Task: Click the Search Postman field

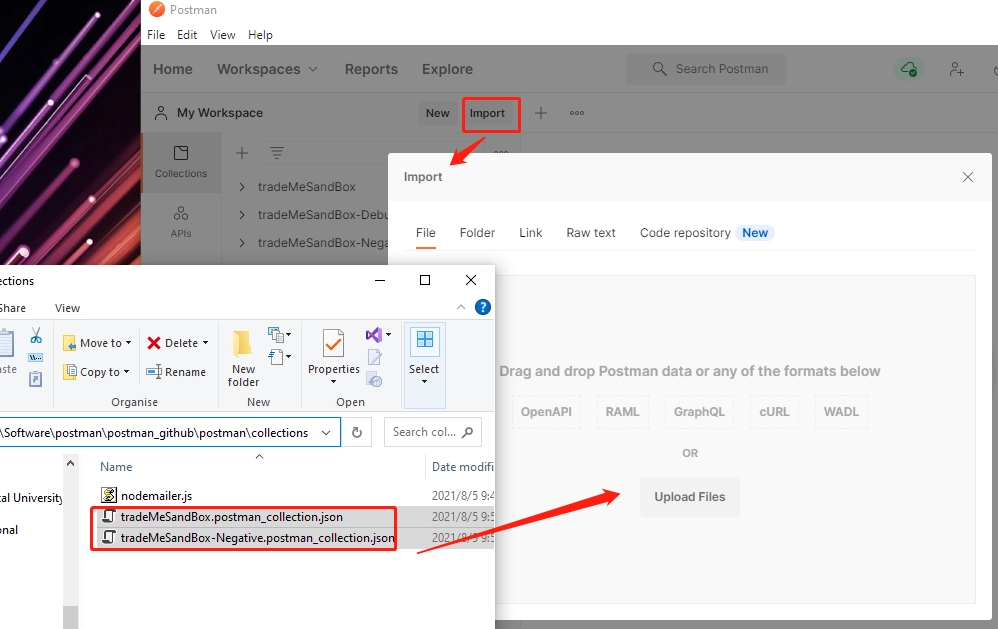Action: tap(706, 69)
